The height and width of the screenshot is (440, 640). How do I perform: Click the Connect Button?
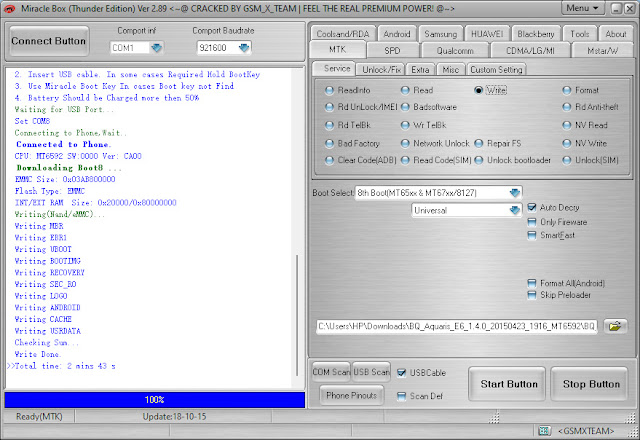click(x=49, y=41)
